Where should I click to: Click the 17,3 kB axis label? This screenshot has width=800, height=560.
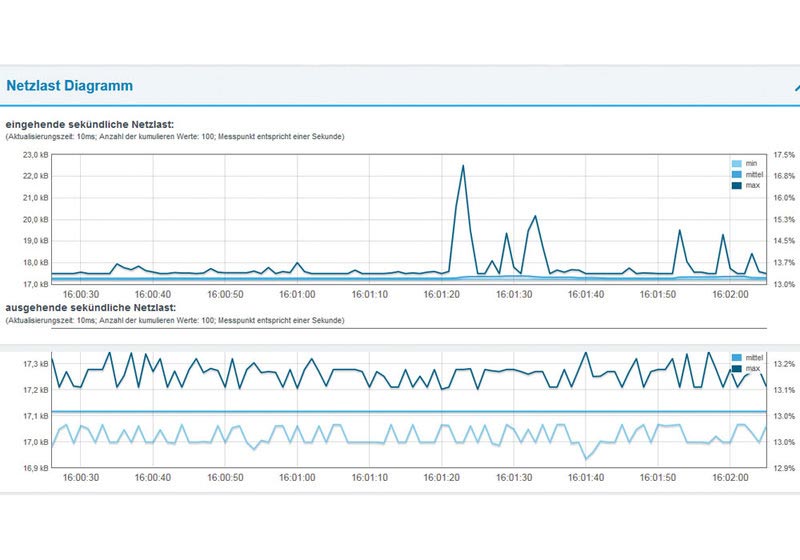[x=36, y=364]
